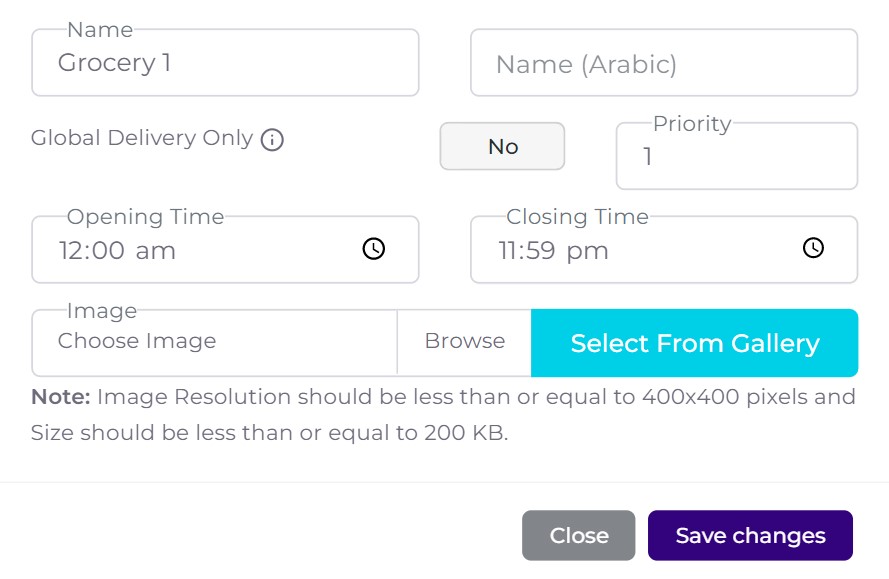Click Save changes
The height and width of the screenshot is (579, 889).
click(750, 536)
